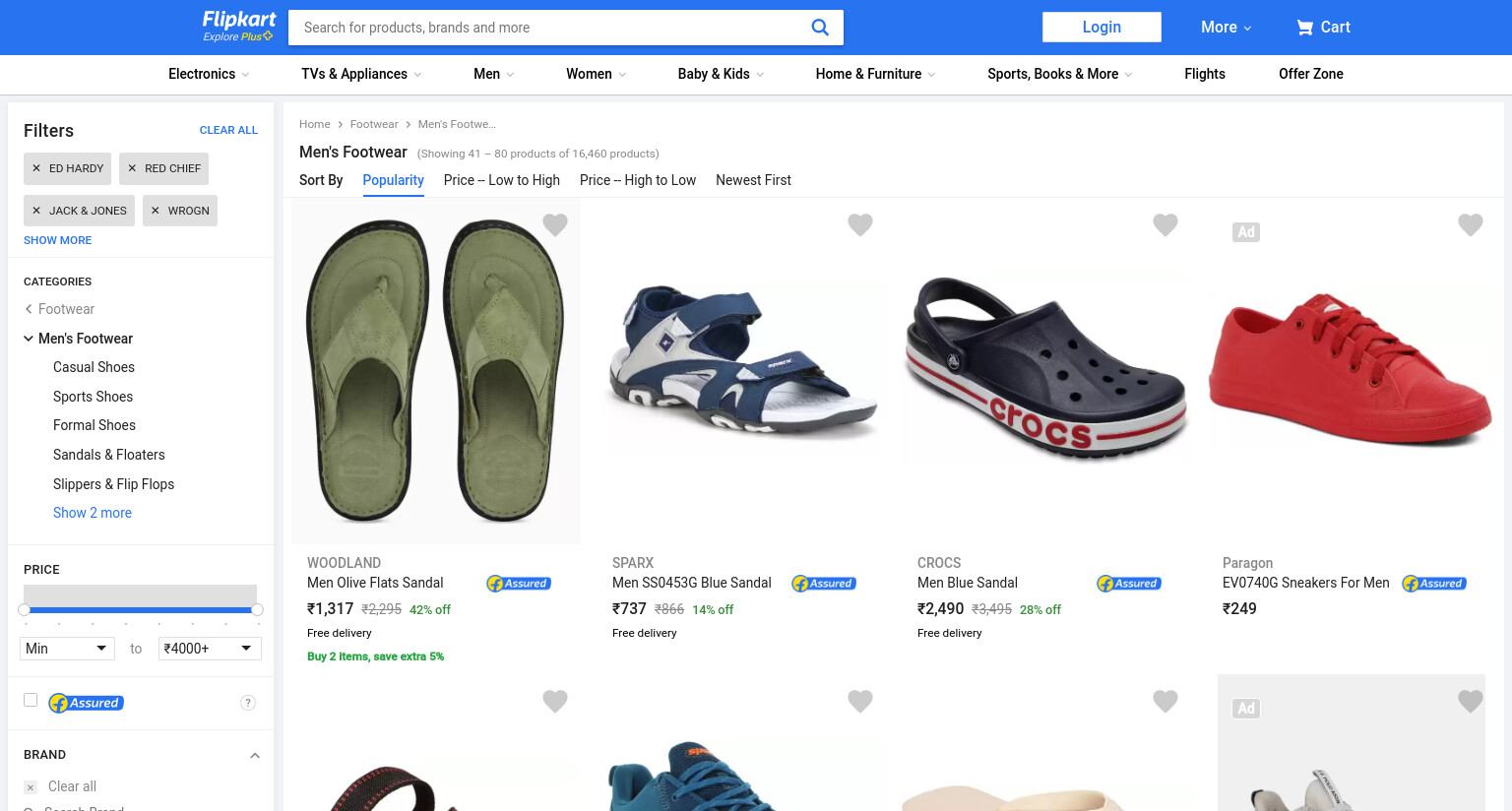Open the Home & Furniture dropdown
The width and height of the screenshot is (1512, 811).
click(x=875, y=74)
